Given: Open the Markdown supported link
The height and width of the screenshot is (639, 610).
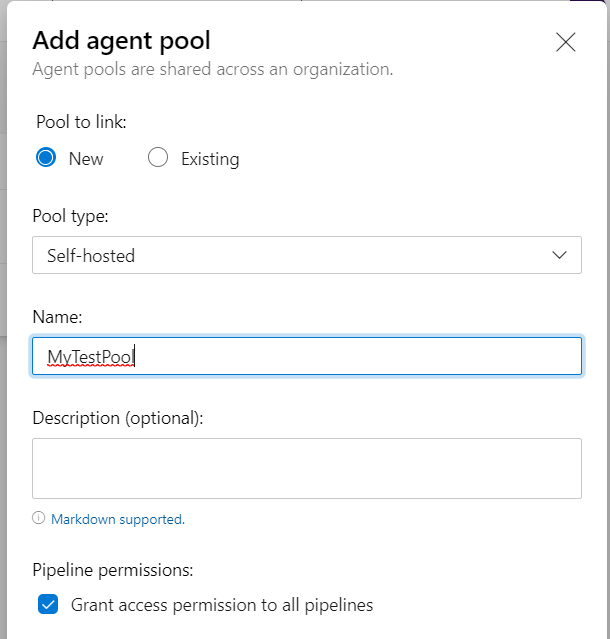Looking at the screenshot, I should tap(118, 519).
